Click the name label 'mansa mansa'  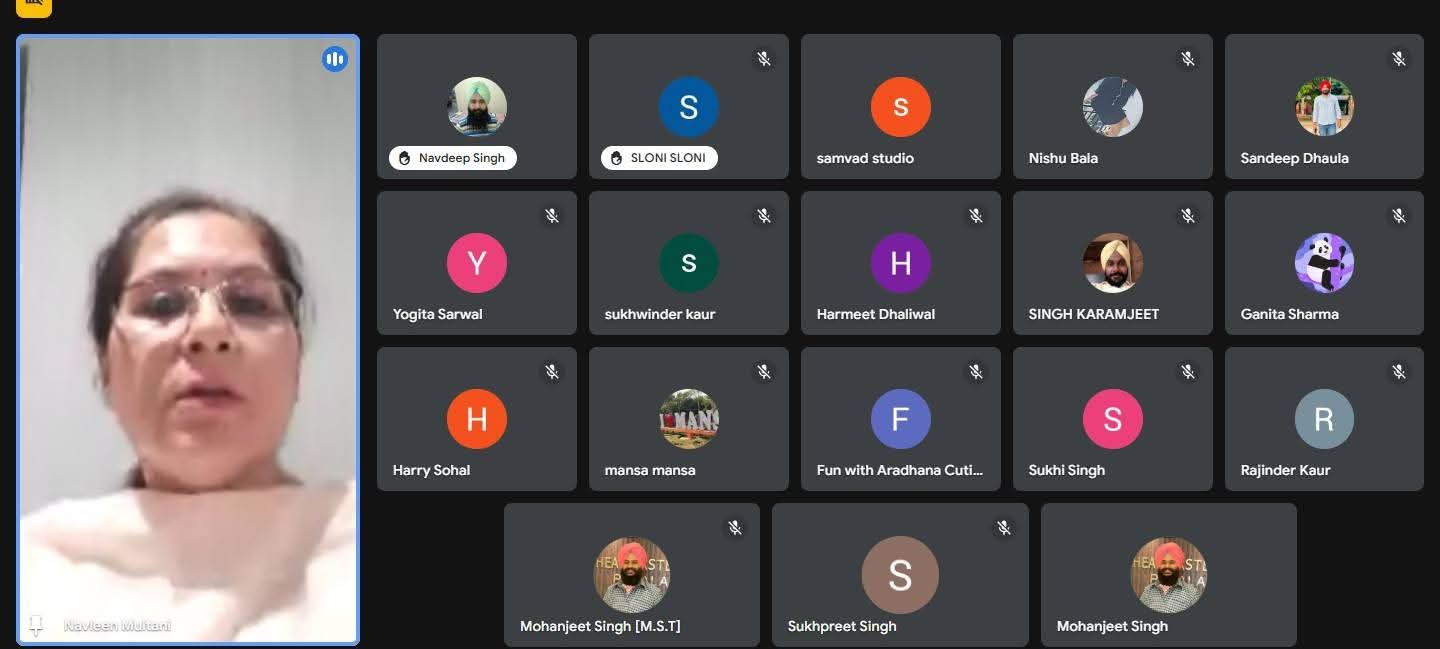[x=650, y=470]
